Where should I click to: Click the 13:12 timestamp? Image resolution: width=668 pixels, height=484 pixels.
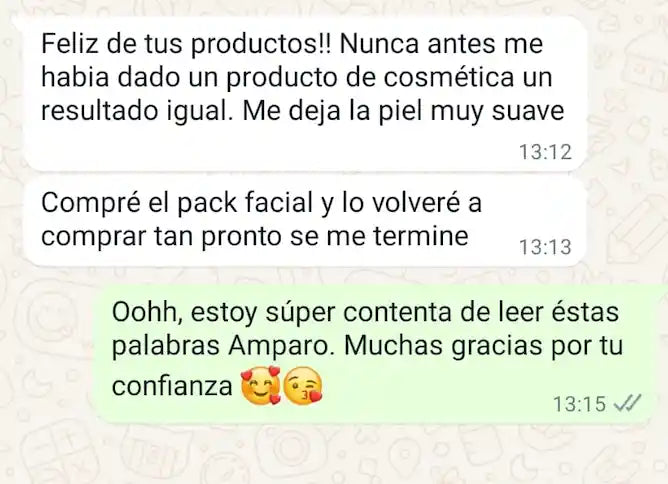(x=545, y=152)
